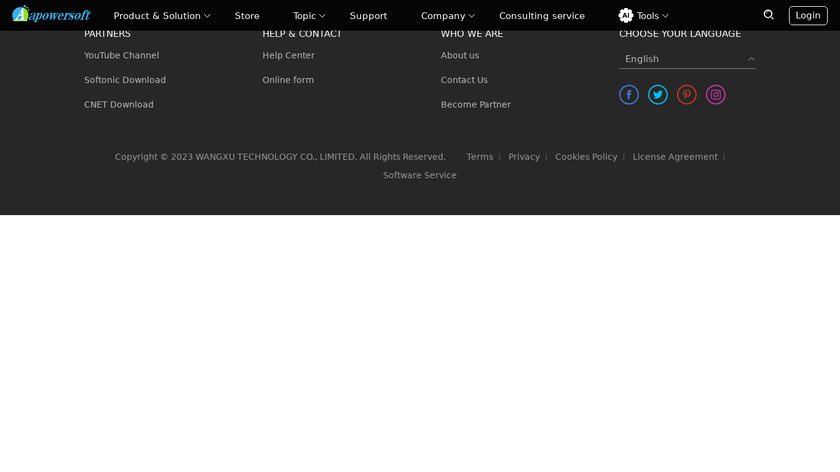Expand the Product & Solution menu
This screenshot has height=472, width=840.
(x=161, y=16)
